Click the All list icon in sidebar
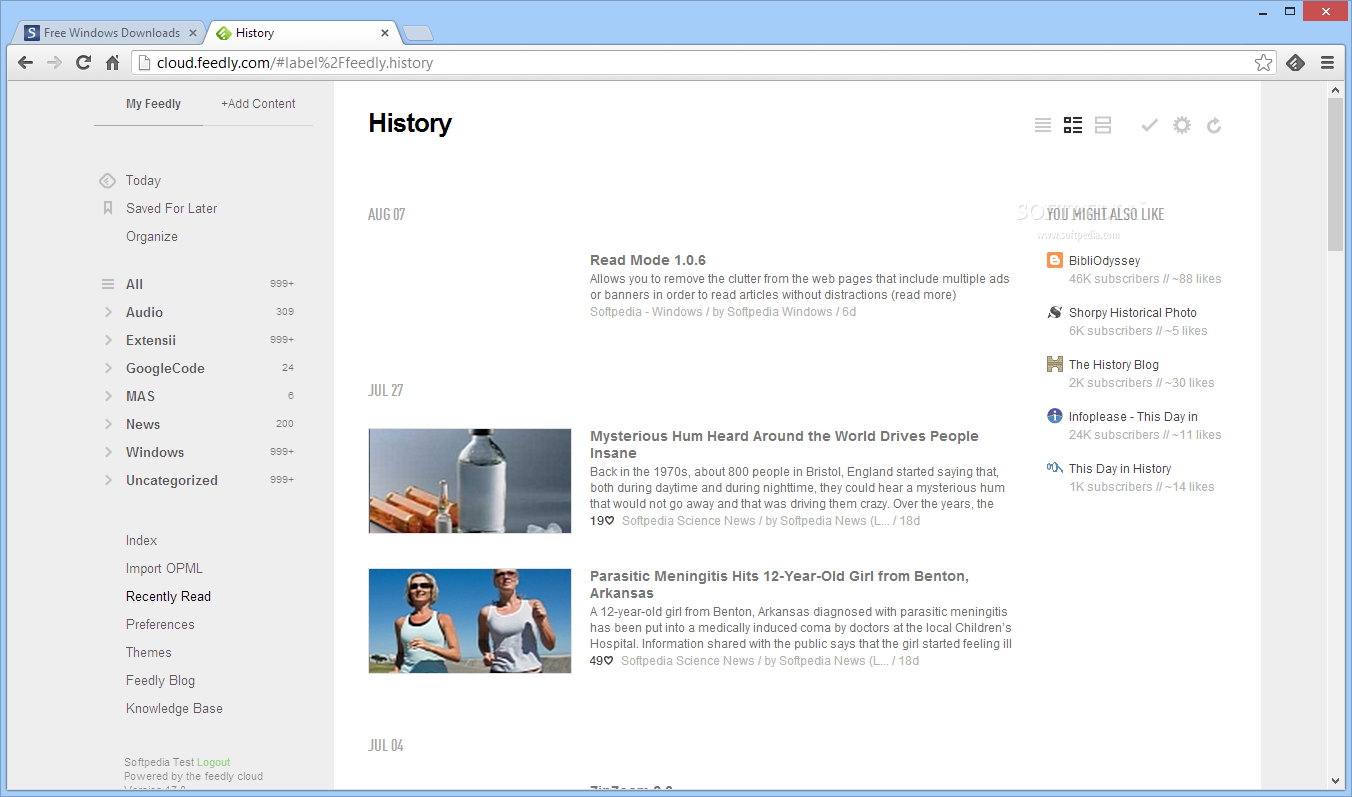The image size is (1352, 797). [x=108, y=284]
